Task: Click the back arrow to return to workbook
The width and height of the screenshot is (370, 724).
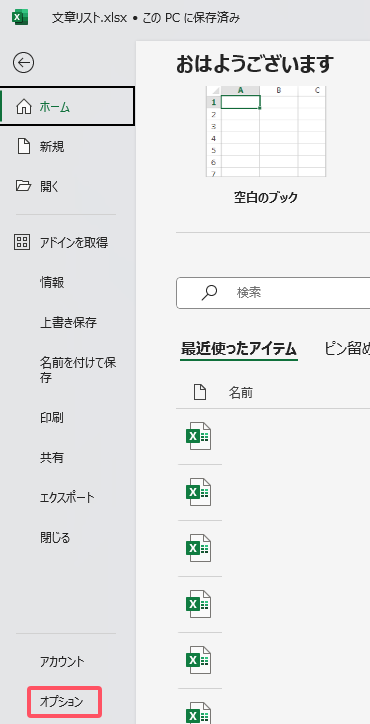Action: 24,62
